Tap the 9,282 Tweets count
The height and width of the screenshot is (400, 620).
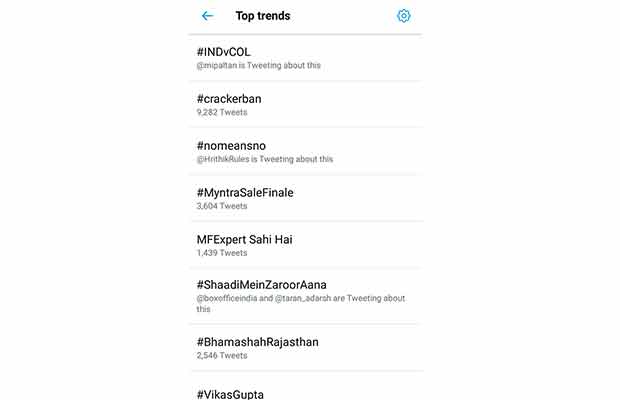point(222,113)
